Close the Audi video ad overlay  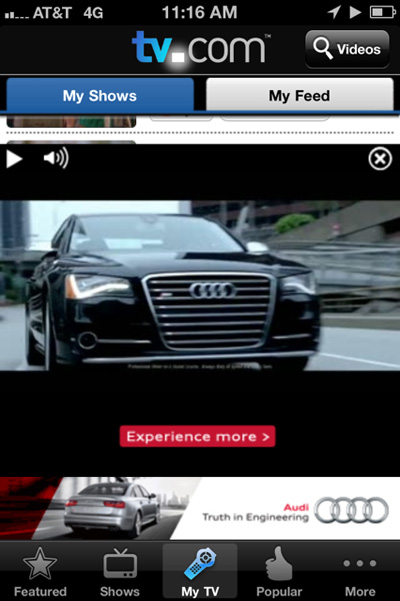(x=380, y=159)
